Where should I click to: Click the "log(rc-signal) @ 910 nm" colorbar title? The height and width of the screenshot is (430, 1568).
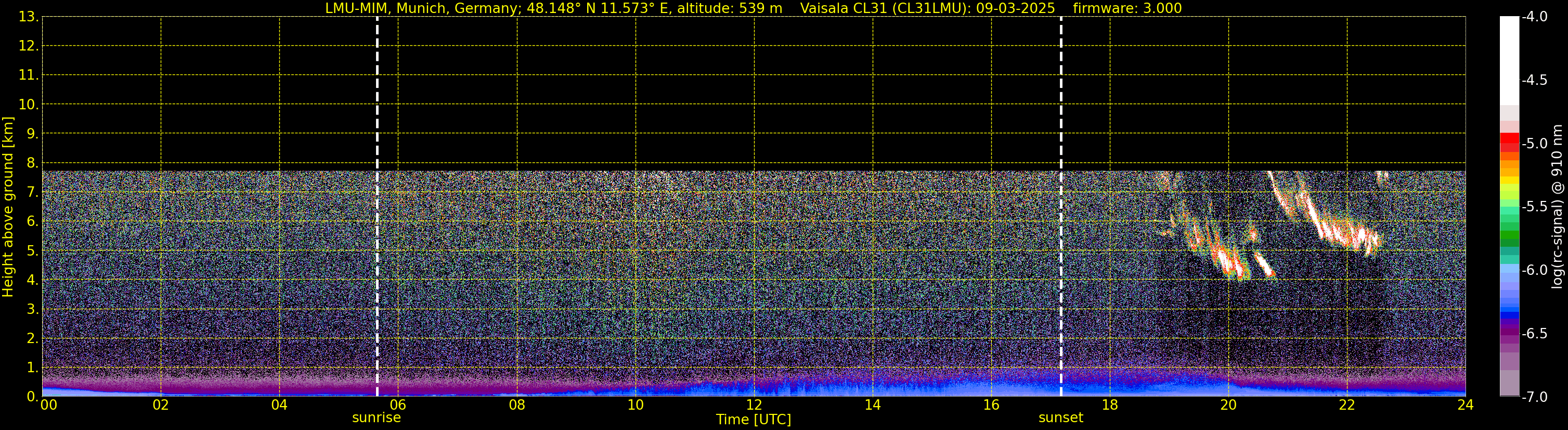click(1557, 207)
